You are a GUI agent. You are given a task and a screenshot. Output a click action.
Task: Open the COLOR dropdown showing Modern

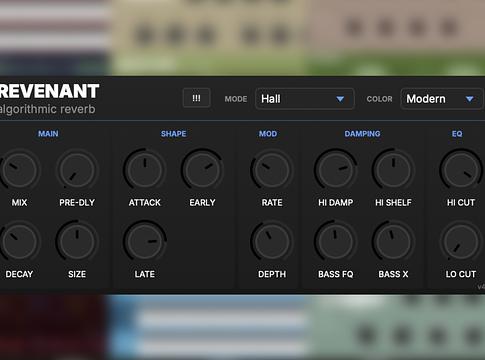click(441, 99)
